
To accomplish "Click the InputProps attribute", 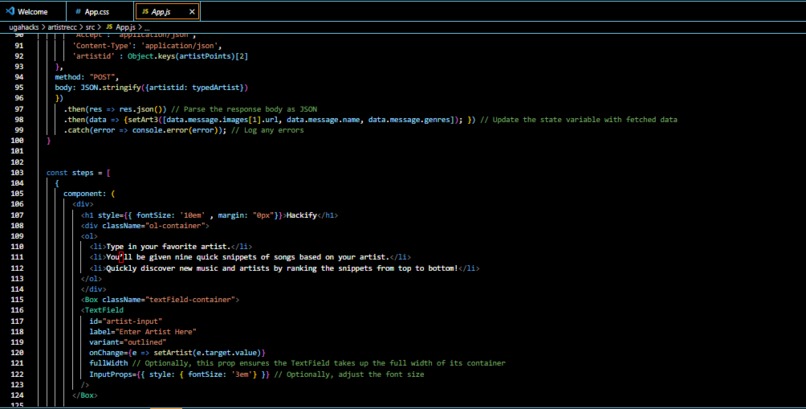I will coord(111,375).
